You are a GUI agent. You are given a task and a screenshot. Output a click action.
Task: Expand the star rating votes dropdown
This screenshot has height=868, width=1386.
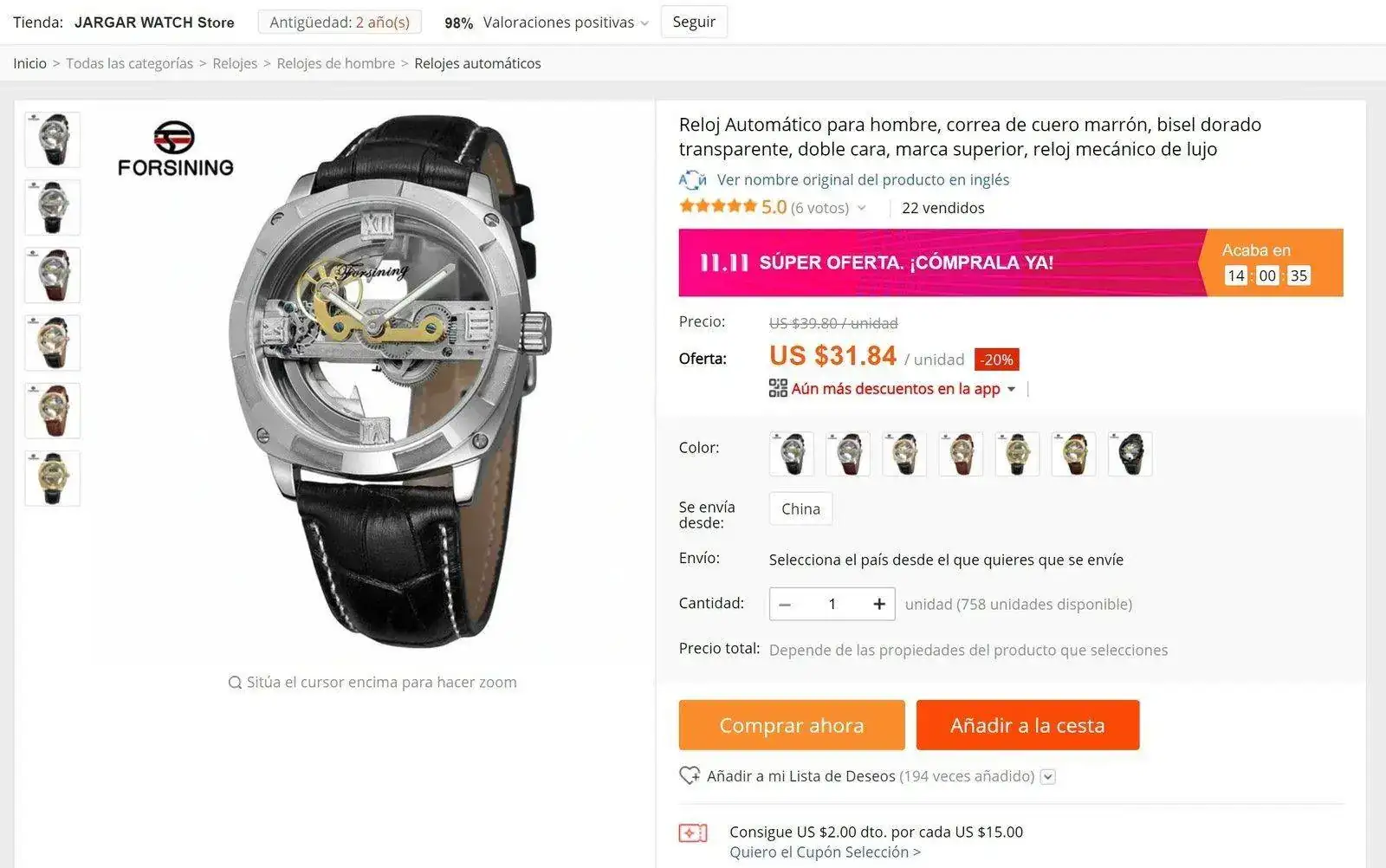[861, 208]
